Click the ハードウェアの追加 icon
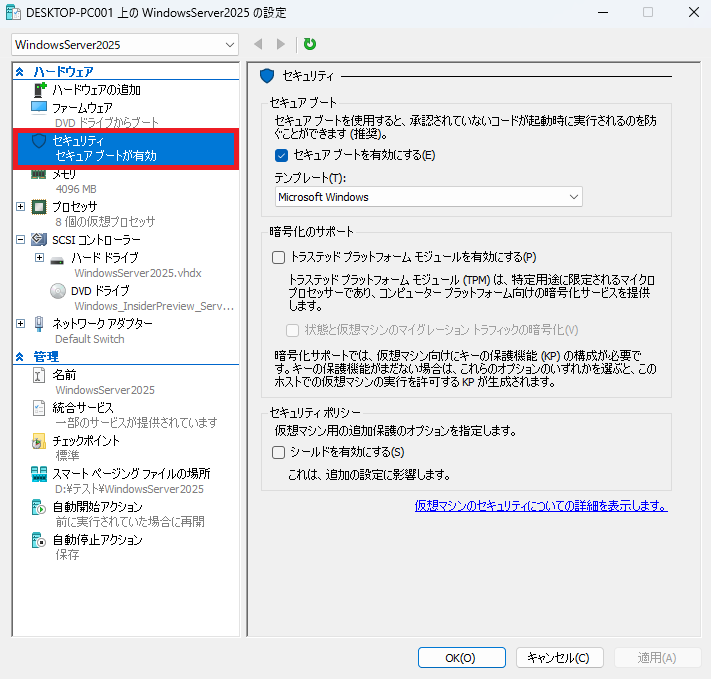Screen dimensions: 711x679 click(x=40, y=89)
